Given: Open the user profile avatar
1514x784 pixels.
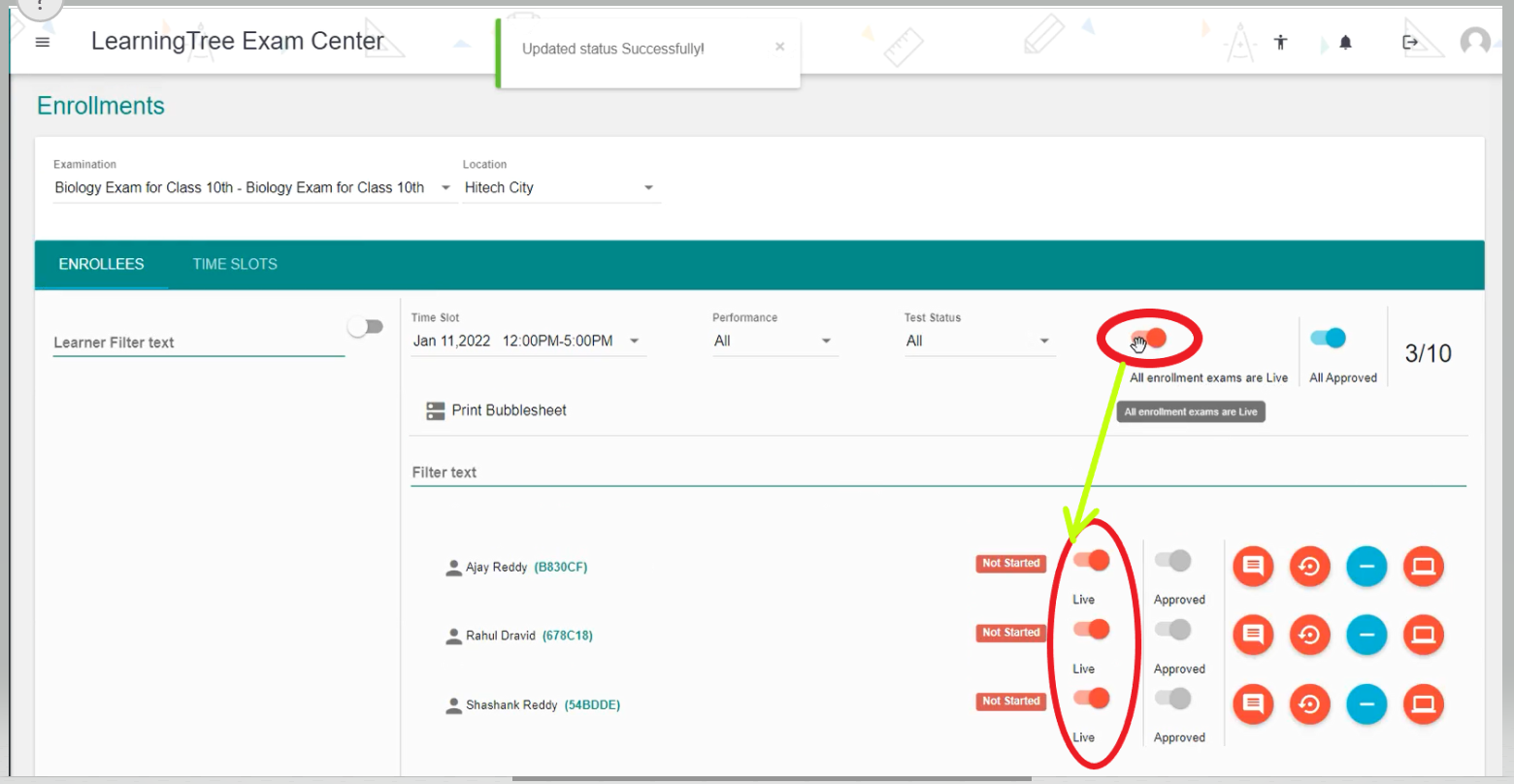Looking at the screenshot, I should coord(1475,42).
